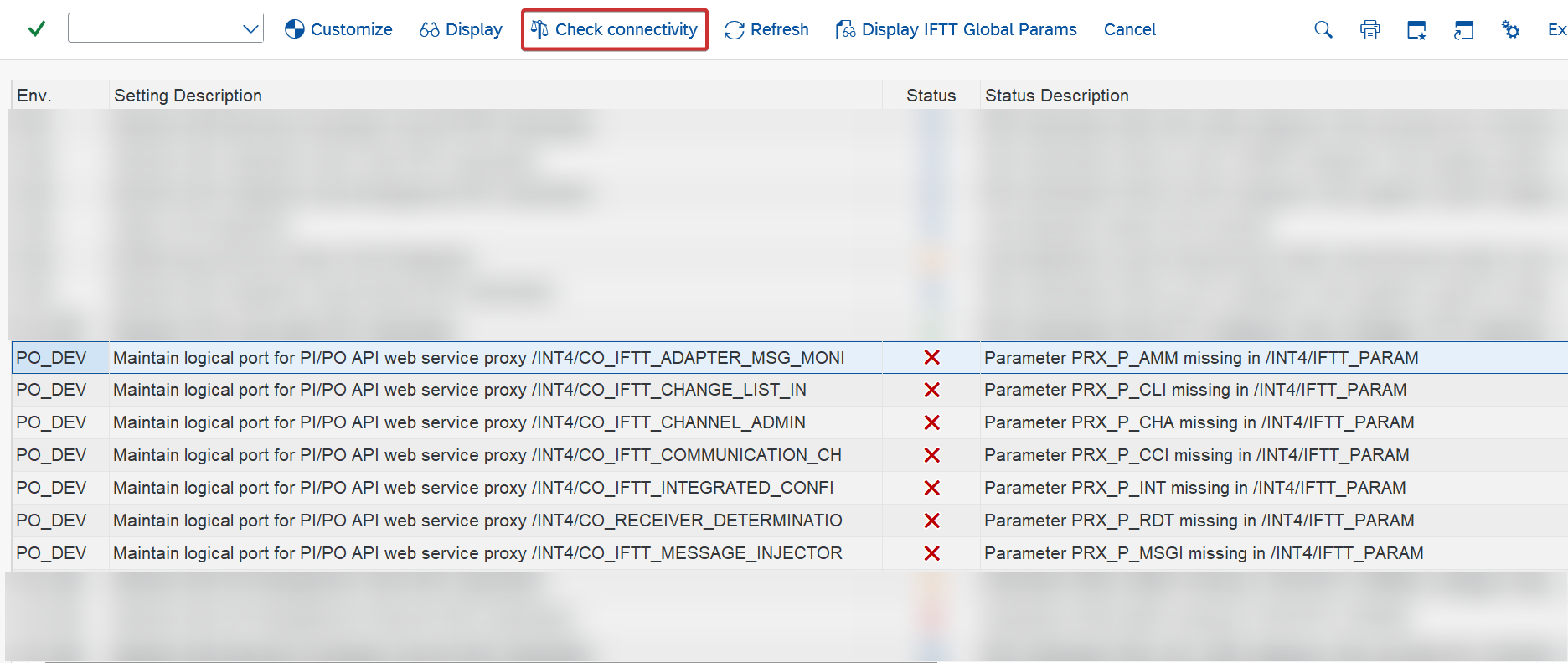Image resolution: width=1568 pixels, height=663 pixels.
Task: Click the generate shortcut icon
Action: [x=1463, y=29]
